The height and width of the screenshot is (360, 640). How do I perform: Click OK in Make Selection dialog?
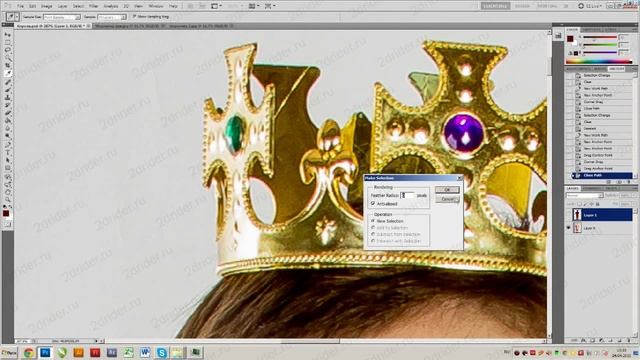447,190
